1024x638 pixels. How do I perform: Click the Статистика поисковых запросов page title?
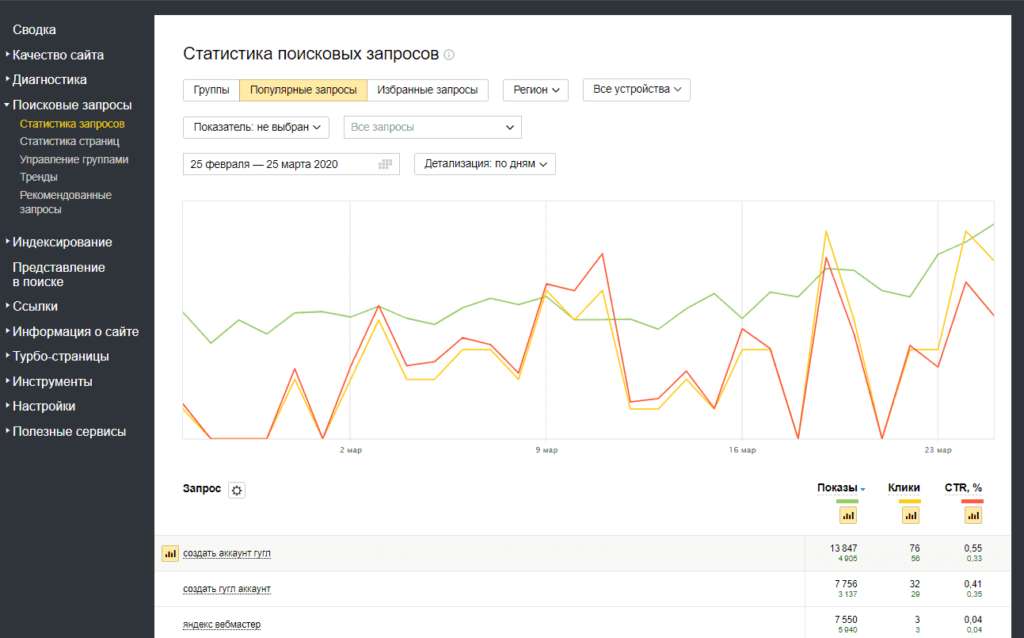pos(311,54)
